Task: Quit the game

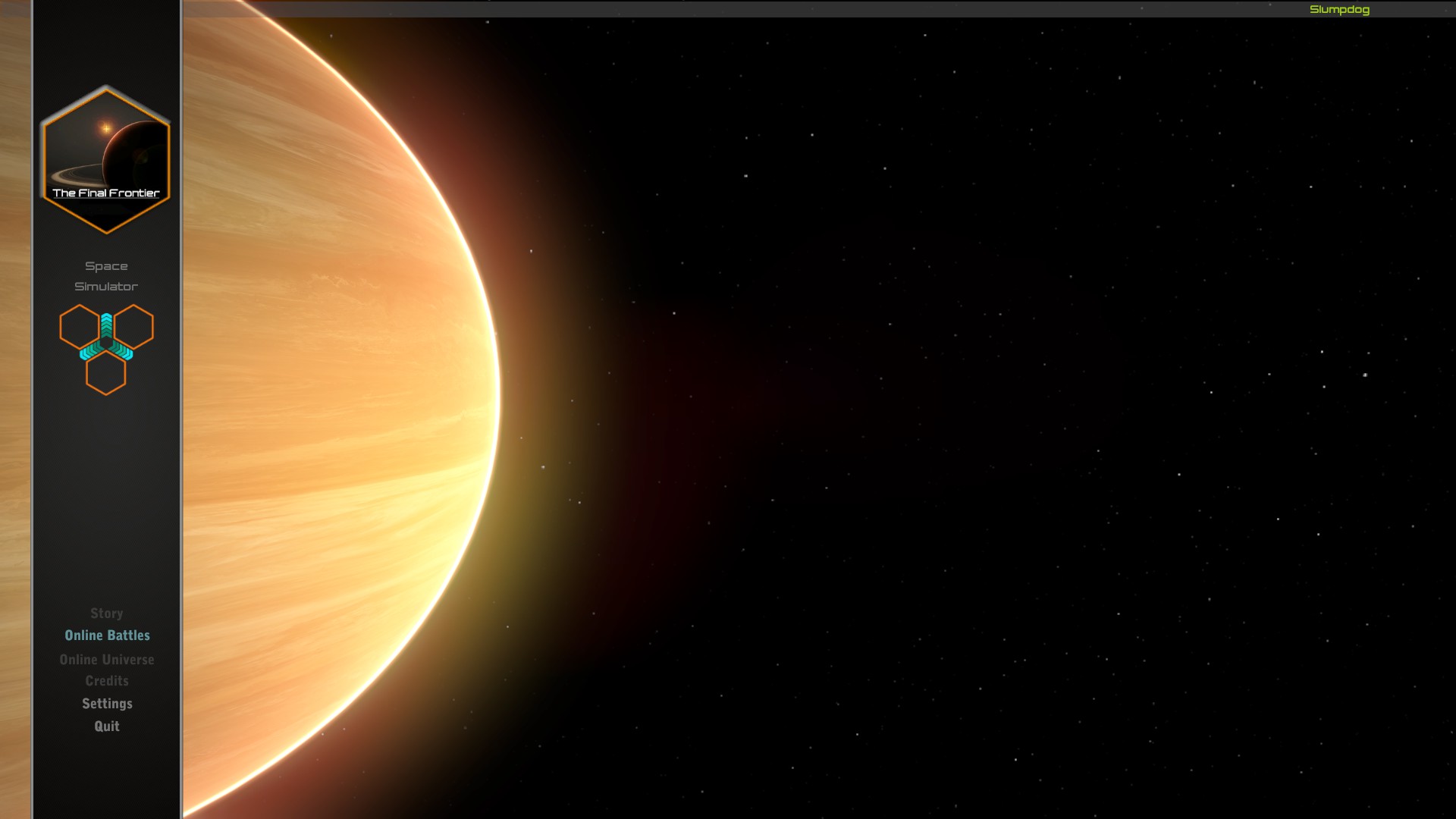Action: pyautogui.click(x=106, y=726)
